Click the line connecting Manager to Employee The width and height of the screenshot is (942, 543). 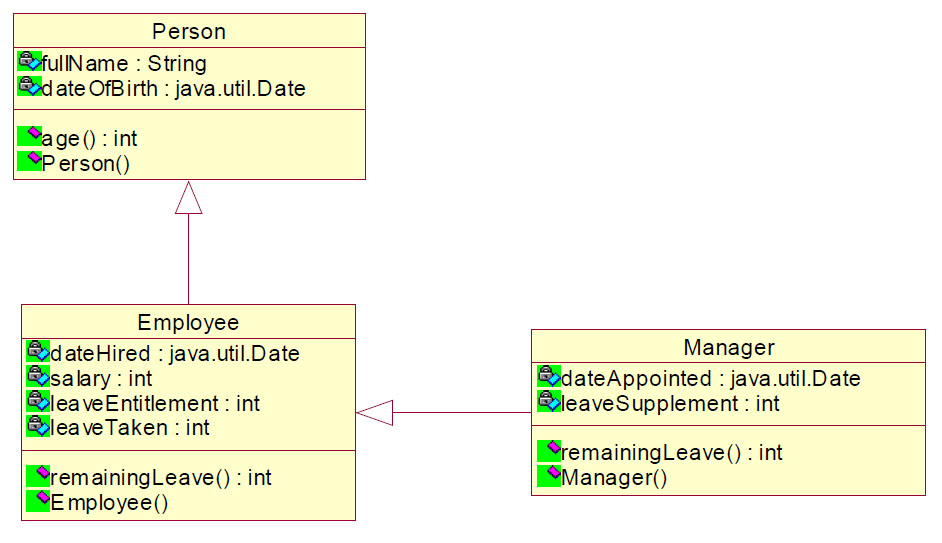tap(462, 413)
